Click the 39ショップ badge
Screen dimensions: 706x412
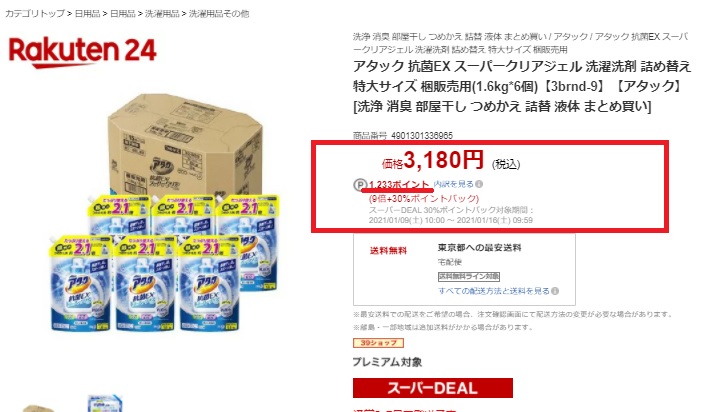(378, 343)
